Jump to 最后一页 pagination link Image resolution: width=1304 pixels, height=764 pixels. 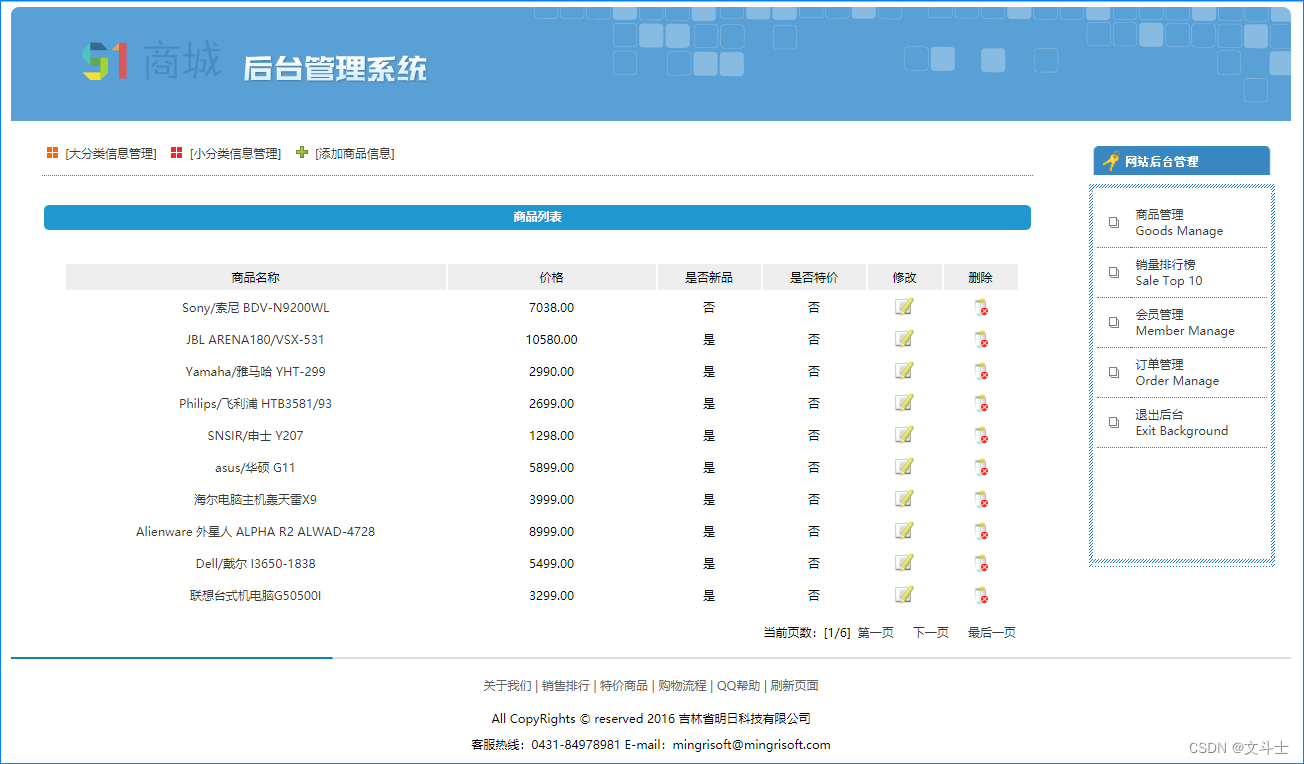tap(992, 633)
